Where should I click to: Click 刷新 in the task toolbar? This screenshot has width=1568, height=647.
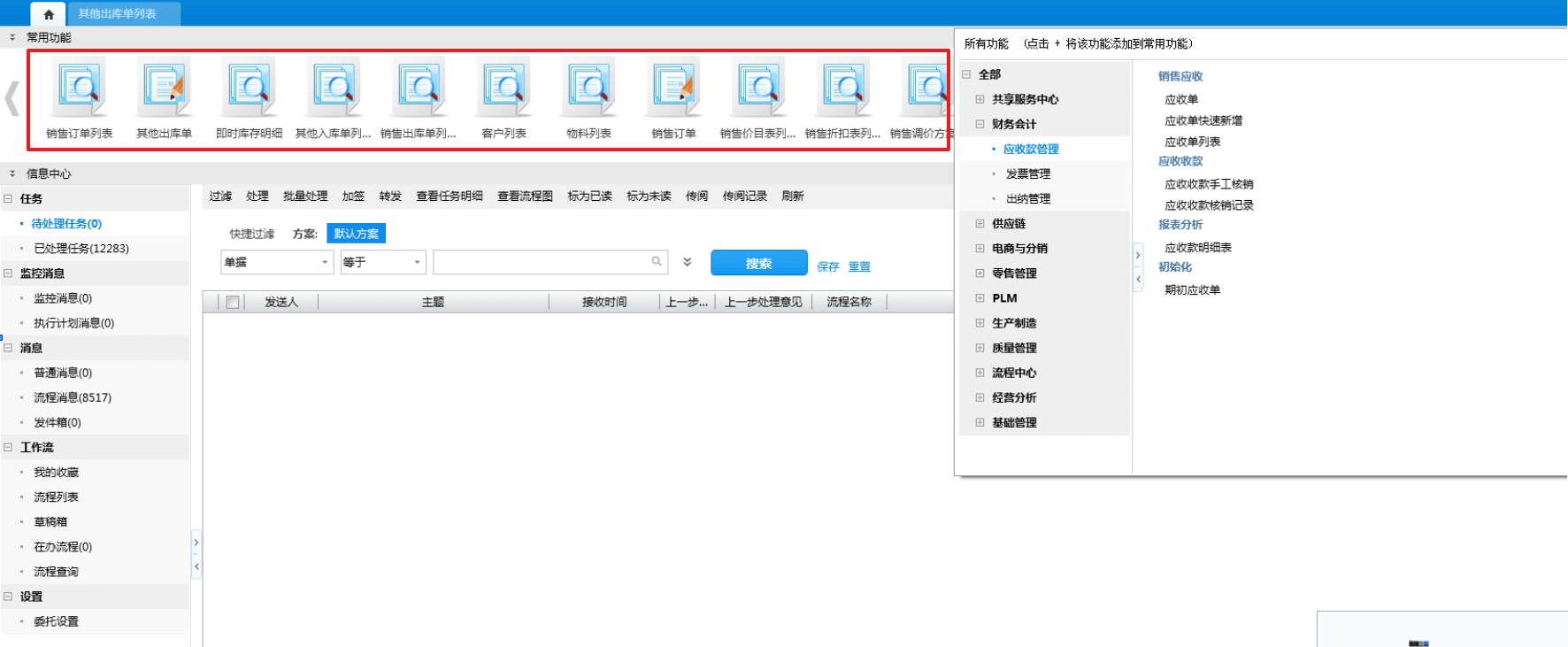pos(793,196)
